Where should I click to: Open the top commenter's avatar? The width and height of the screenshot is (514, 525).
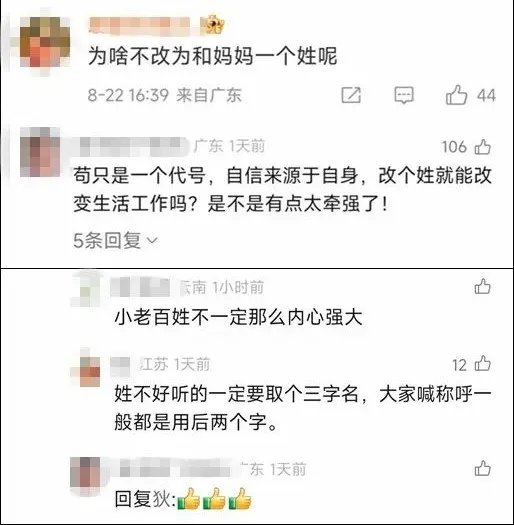point(45,42)
